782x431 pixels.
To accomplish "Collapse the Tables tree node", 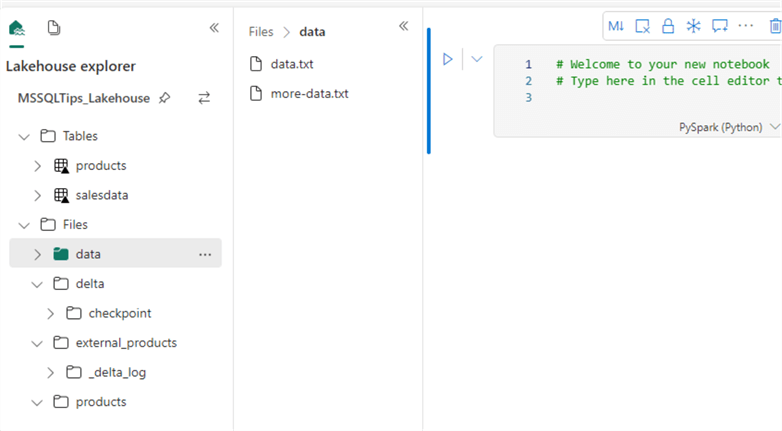I will [x=25, y=136].
